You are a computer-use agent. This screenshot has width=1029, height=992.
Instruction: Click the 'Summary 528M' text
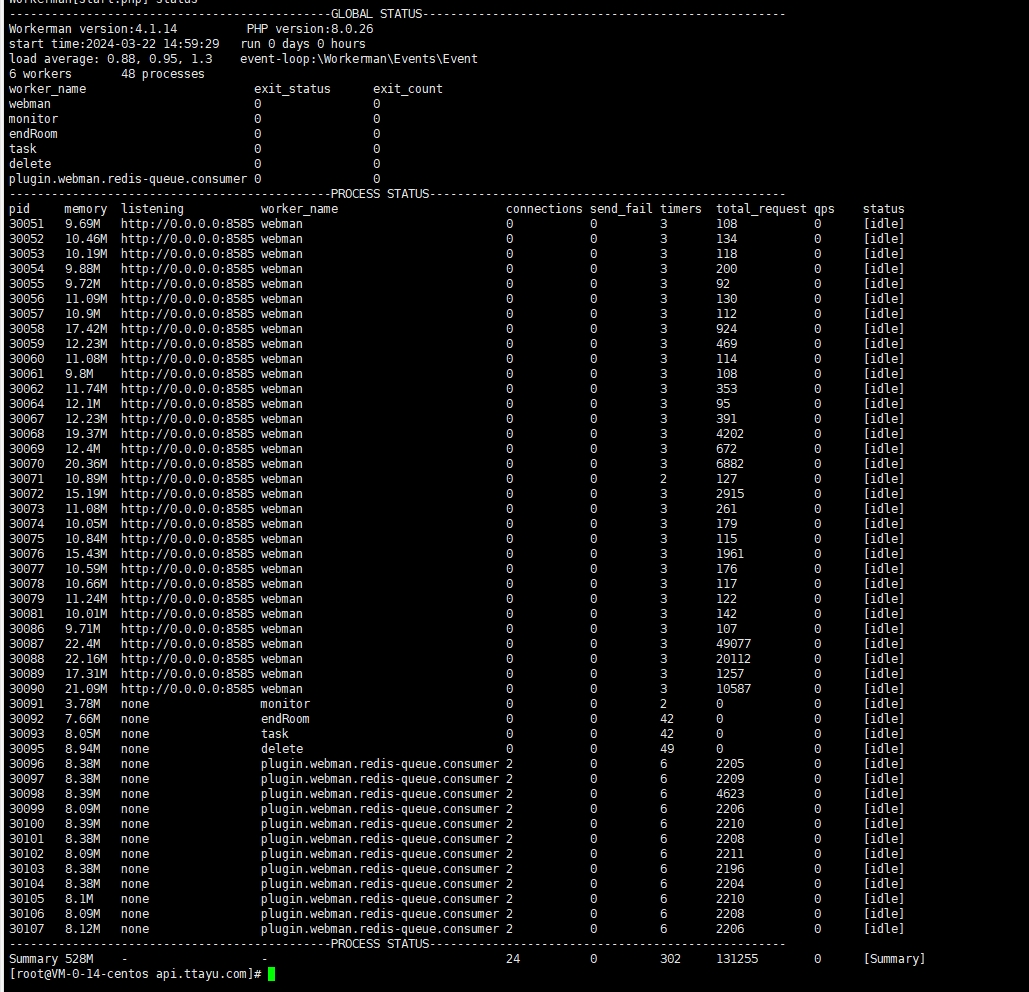point(51,959)
